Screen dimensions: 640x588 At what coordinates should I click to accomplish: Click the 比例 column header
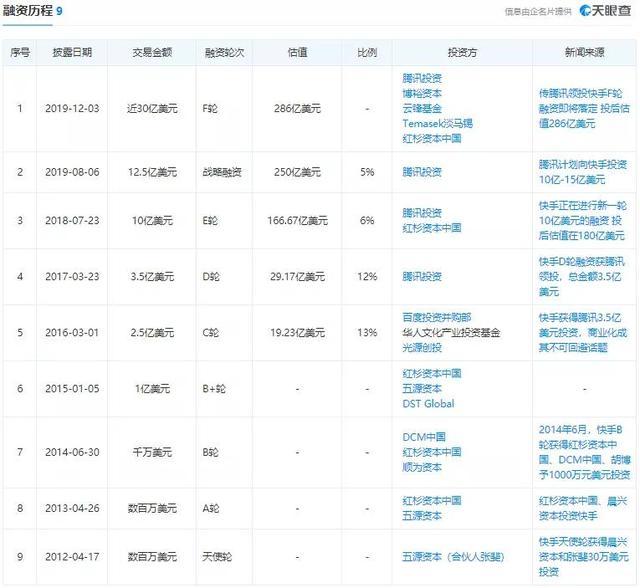(x=367, y=52)
